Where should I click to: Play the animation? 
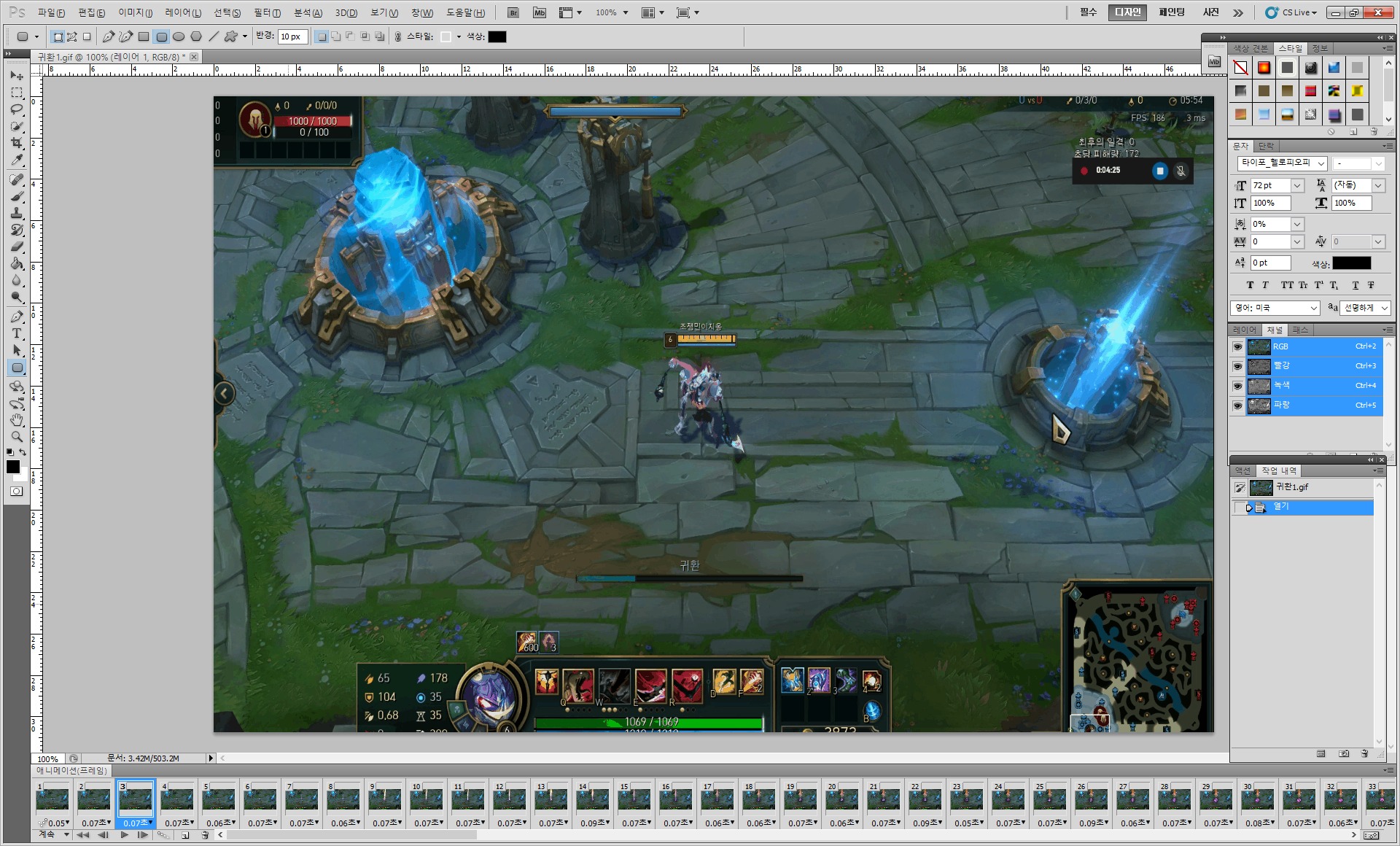[x=124, y=835]
